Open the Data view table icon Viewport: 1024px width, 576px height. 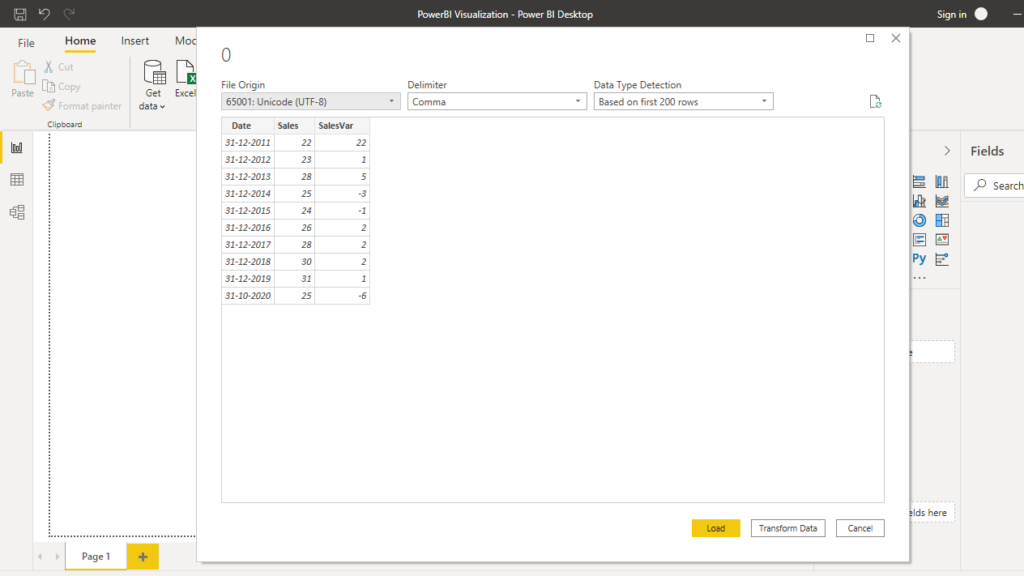(16, 180)
